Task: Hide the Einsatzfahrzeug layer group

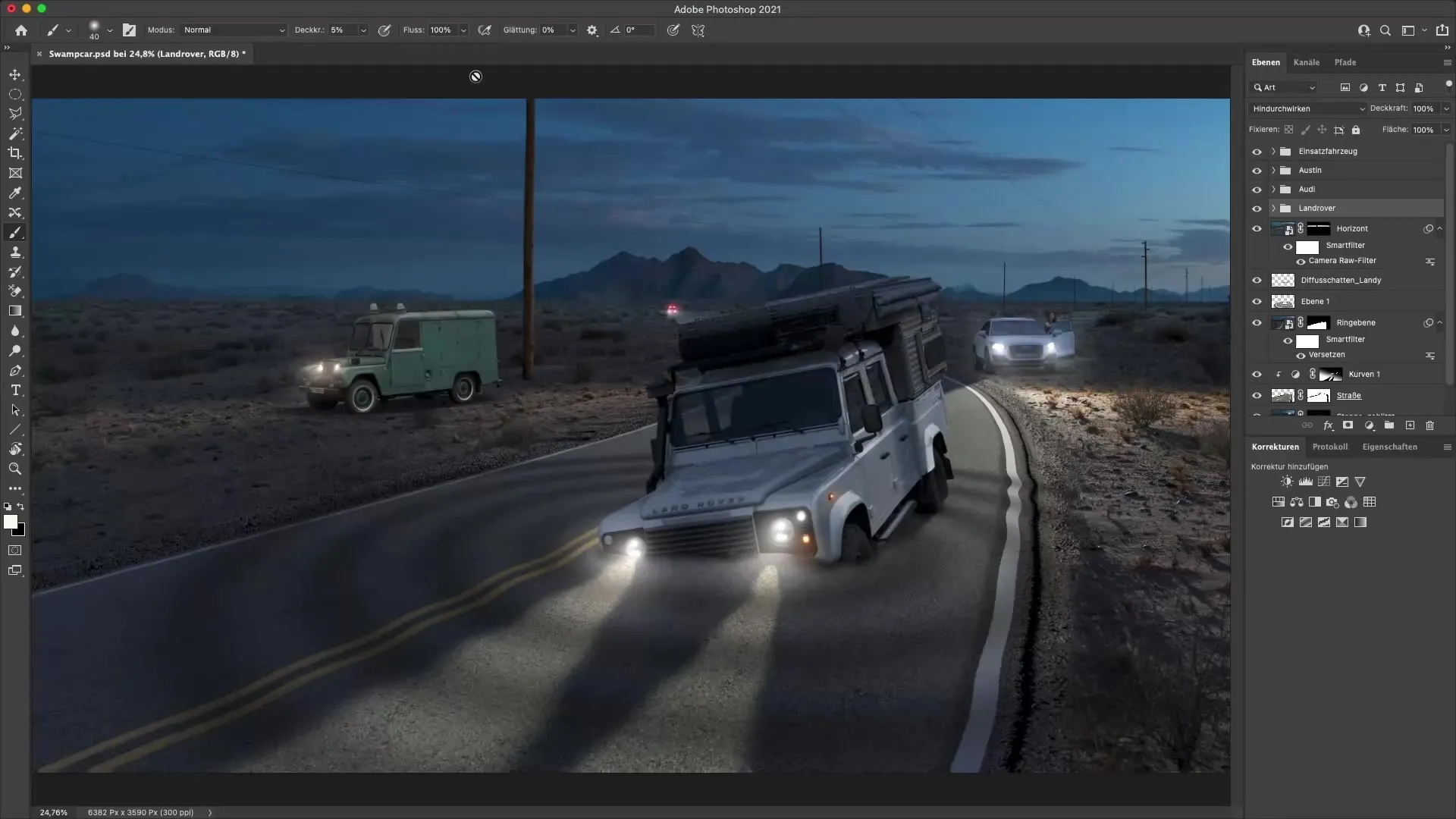Action: pyautogui.click(x=1258, y=151)
